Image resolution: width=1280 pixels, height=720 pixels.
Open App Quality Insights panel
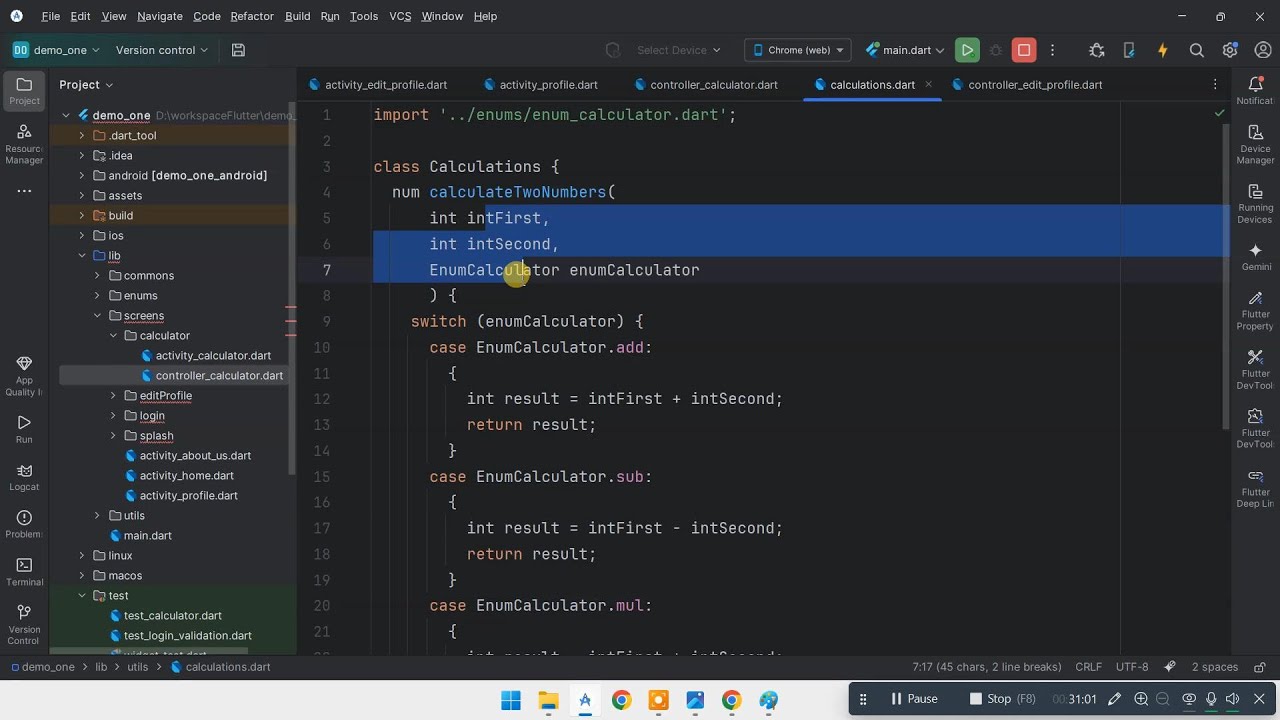24,376
